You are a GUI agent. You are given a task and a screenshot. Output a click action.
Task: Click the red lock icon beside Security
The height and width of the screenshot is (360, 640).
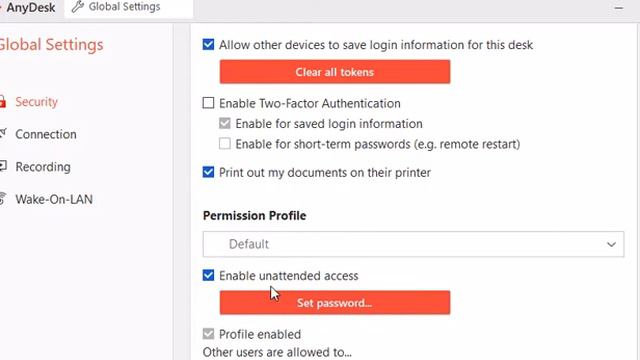[2, 101]
